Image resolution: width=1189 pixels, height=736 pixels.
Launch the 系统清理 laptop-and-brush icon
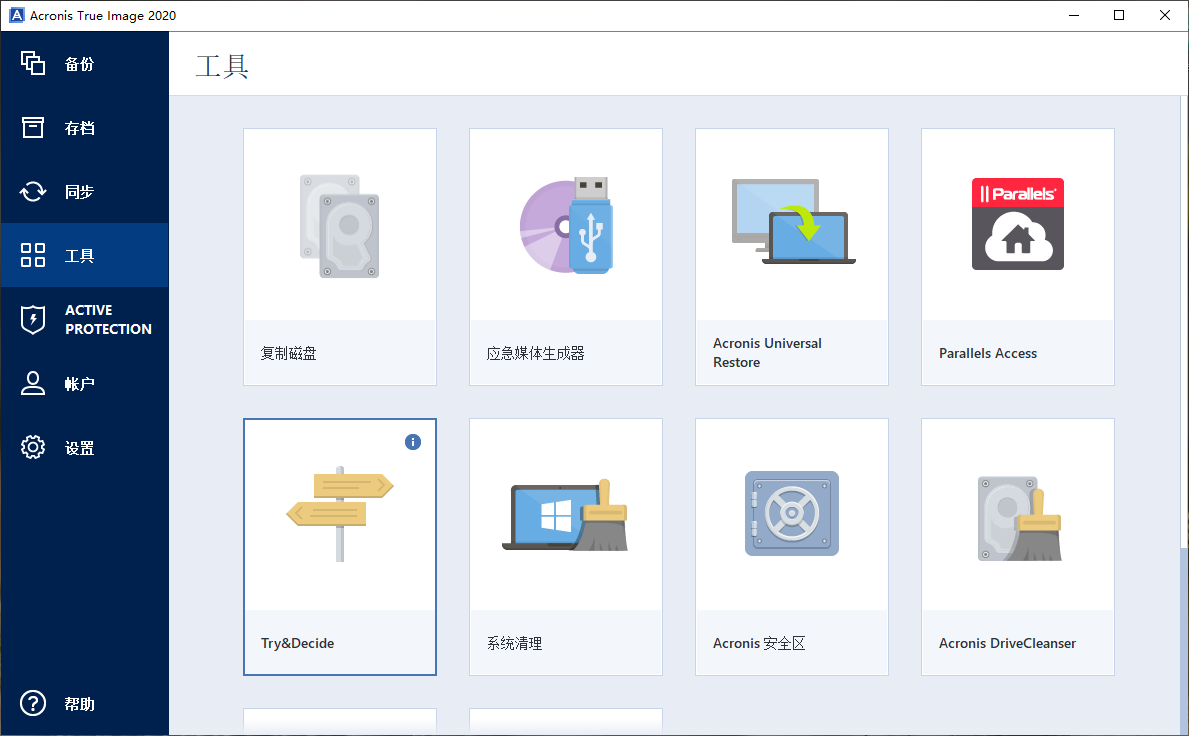(x=566, y=515)
